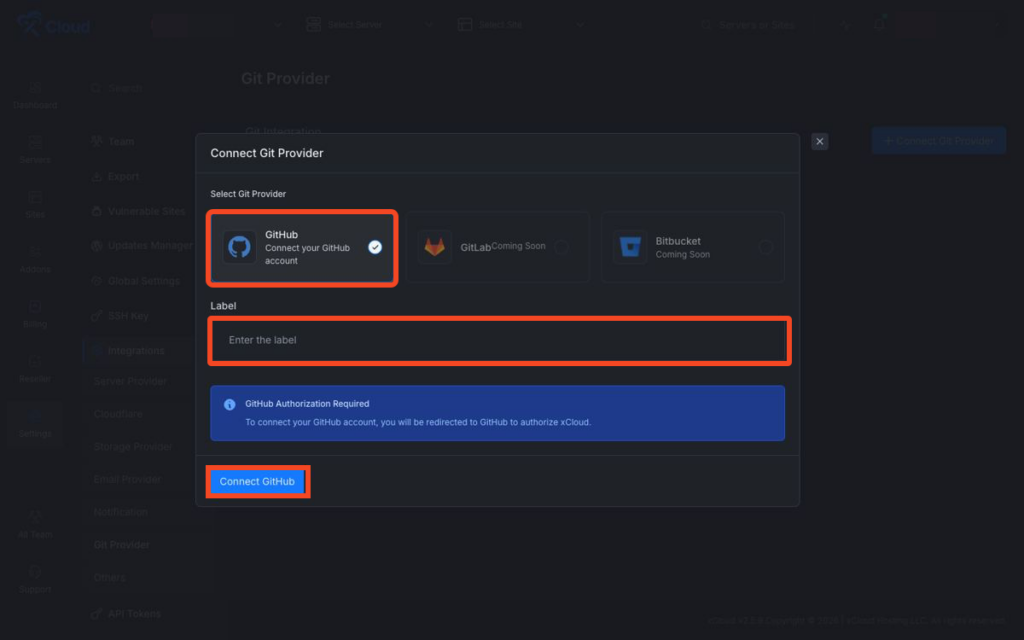Image resolution: width=1024 pixels, height=640 pixels.
Task: Click the Updates Manager icon
Action: tap(97, 246)
